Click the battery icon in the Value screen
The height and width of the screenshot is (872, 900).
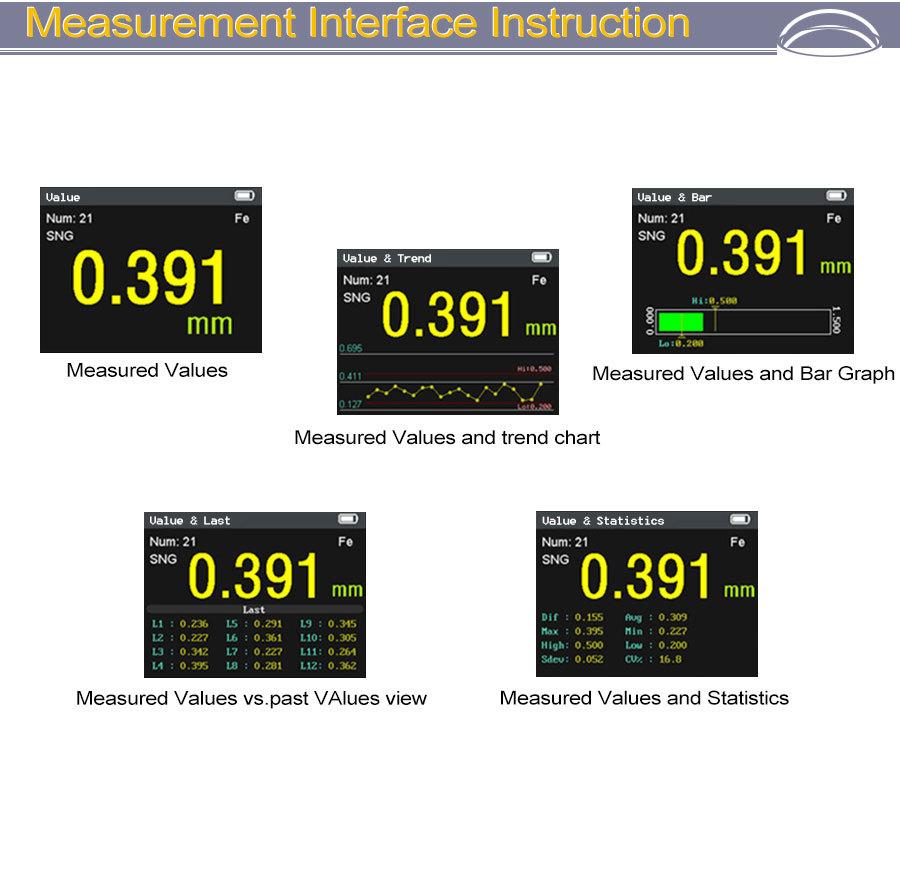coord(244,196)
